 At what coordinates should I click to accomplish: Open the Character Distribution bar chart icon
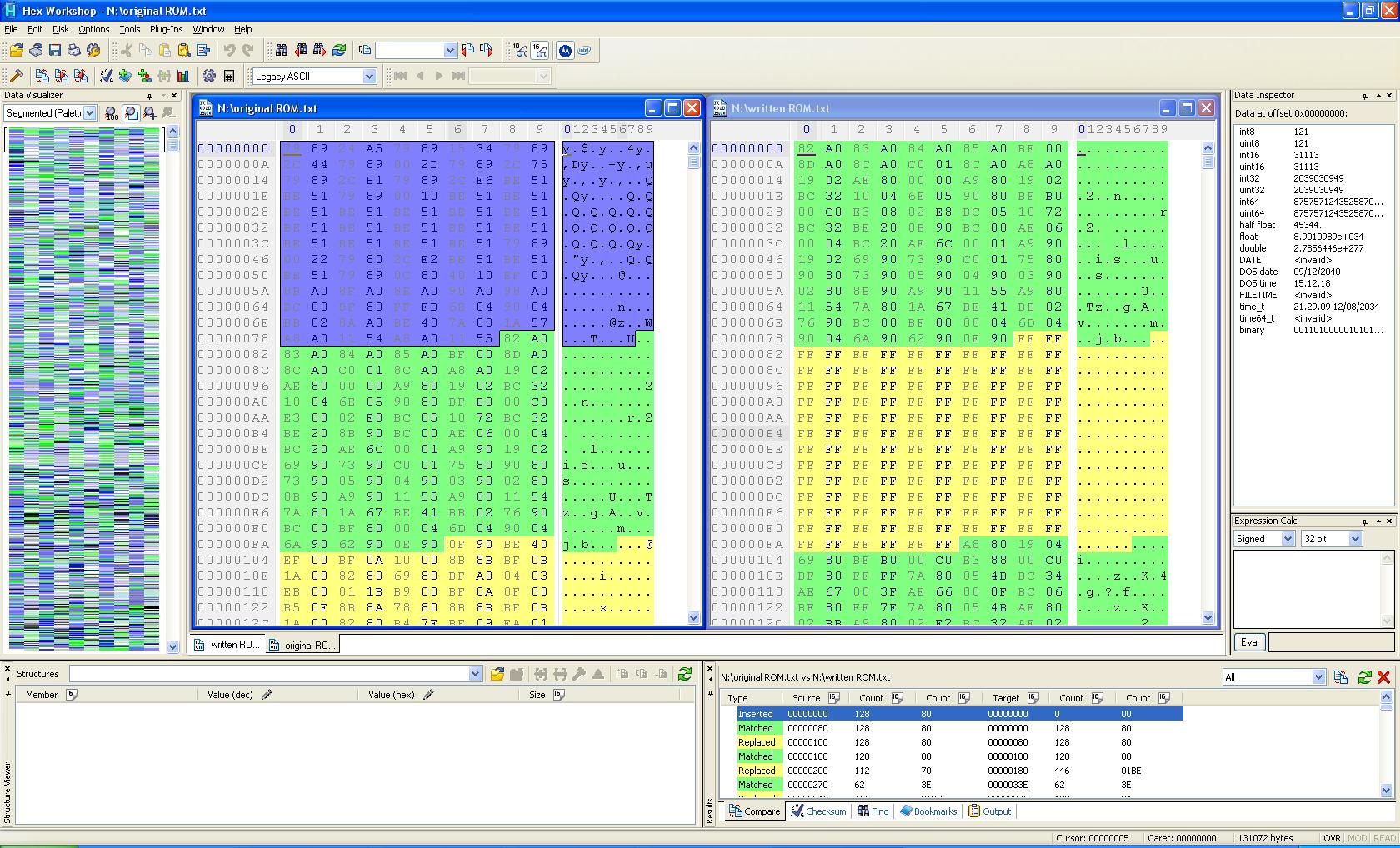(x=183, y=76)
